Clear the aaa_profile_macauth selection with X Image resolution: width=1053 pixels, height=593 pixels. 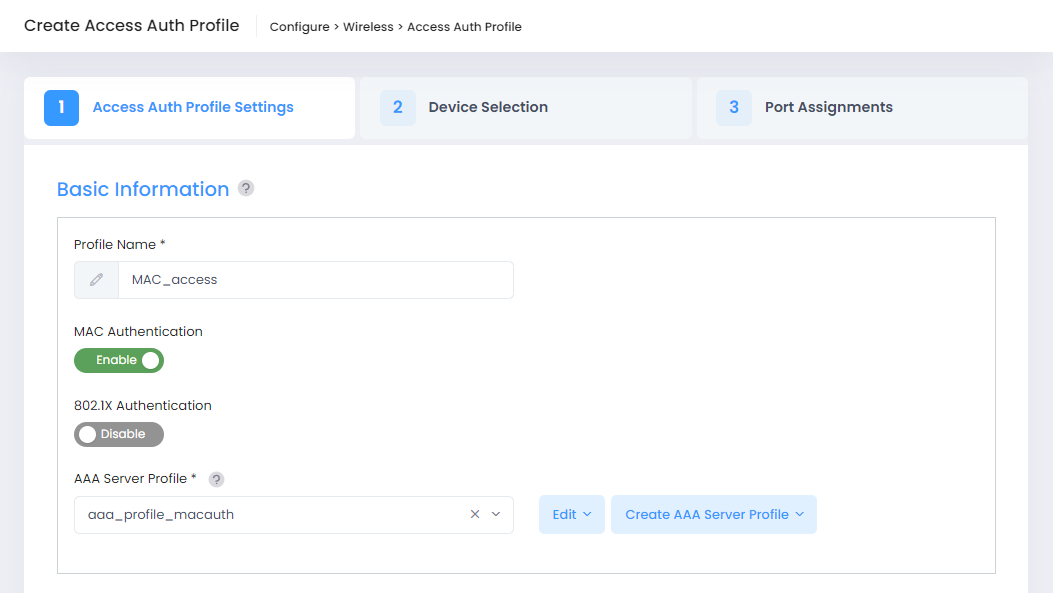475,514
